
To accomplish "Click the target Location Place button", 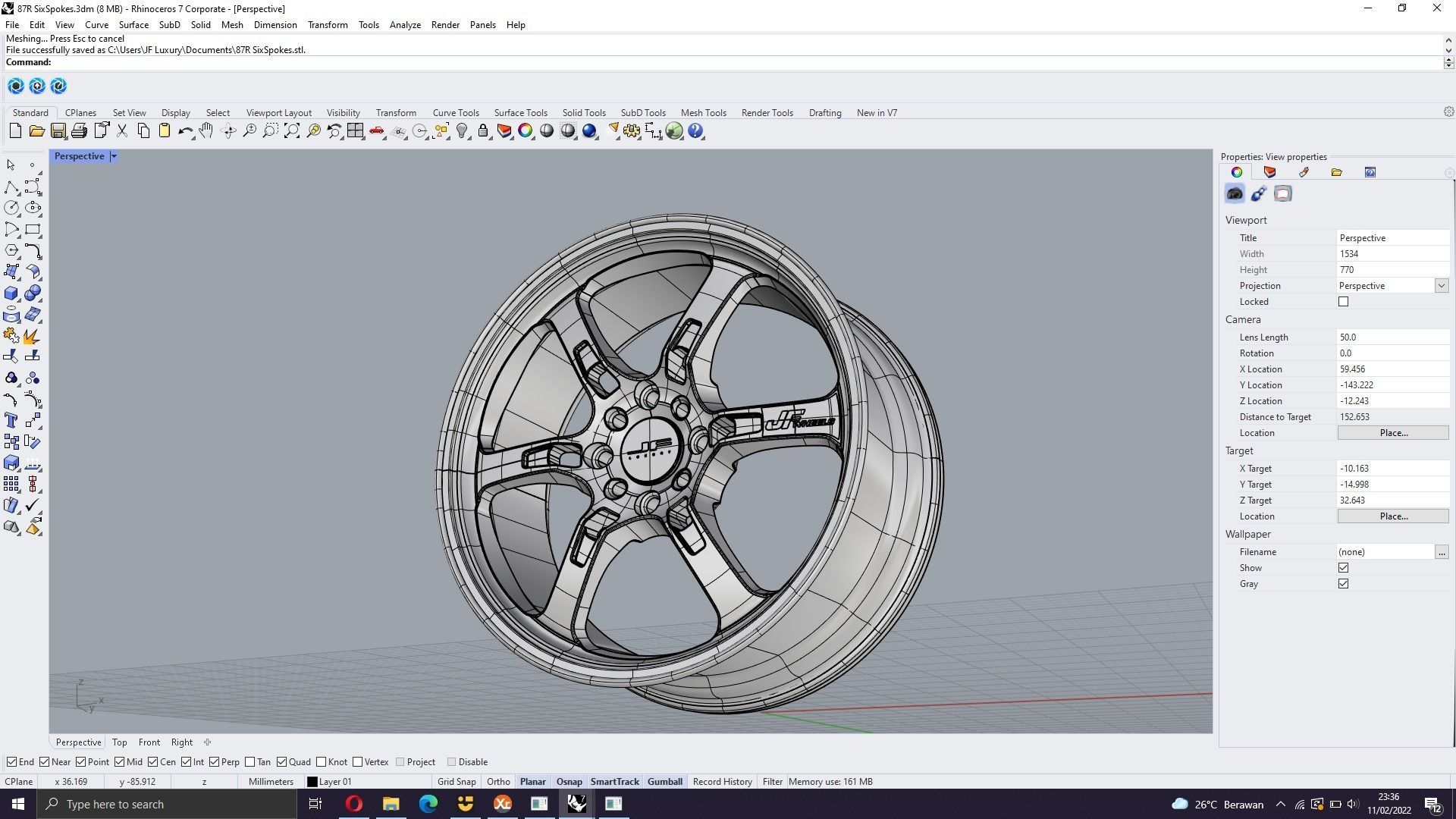I will (x=1393, y=516).
